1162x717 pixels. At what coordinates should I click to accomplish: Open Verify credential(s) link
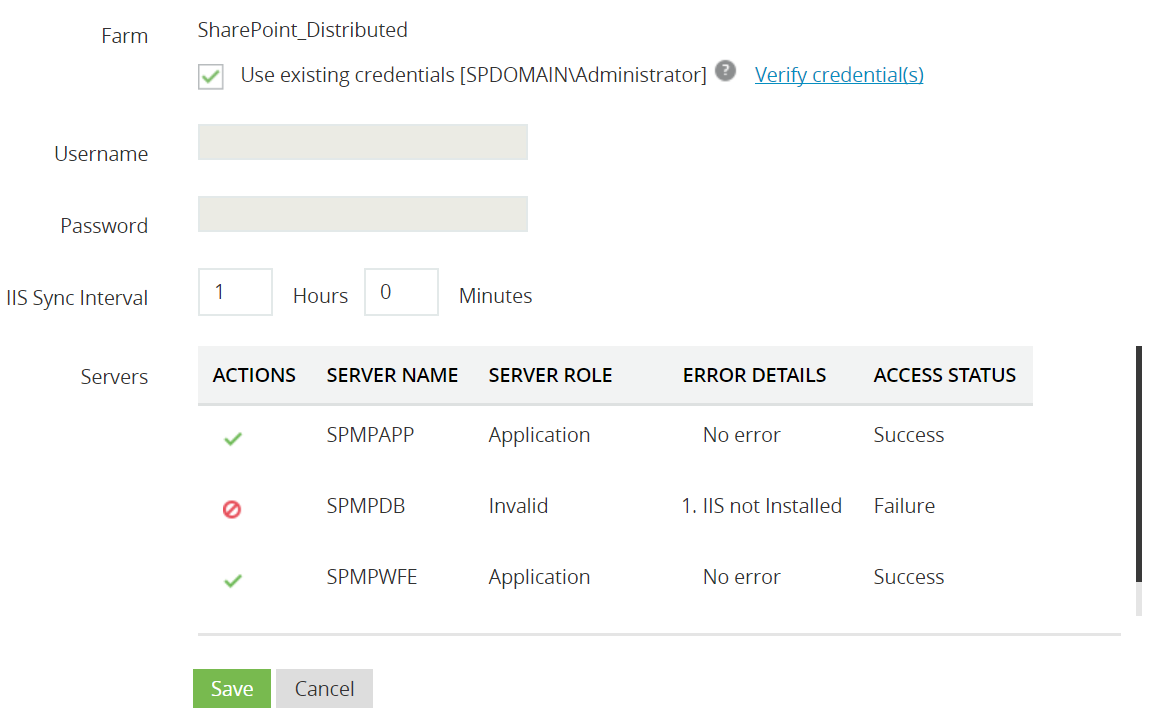[x=839, y=75]
